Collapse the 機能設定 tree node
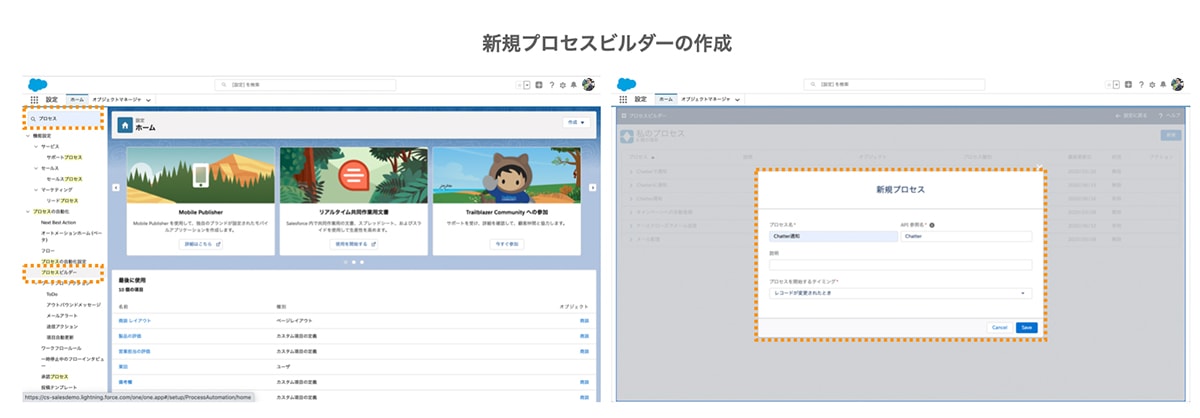 (x=30, y=135)
